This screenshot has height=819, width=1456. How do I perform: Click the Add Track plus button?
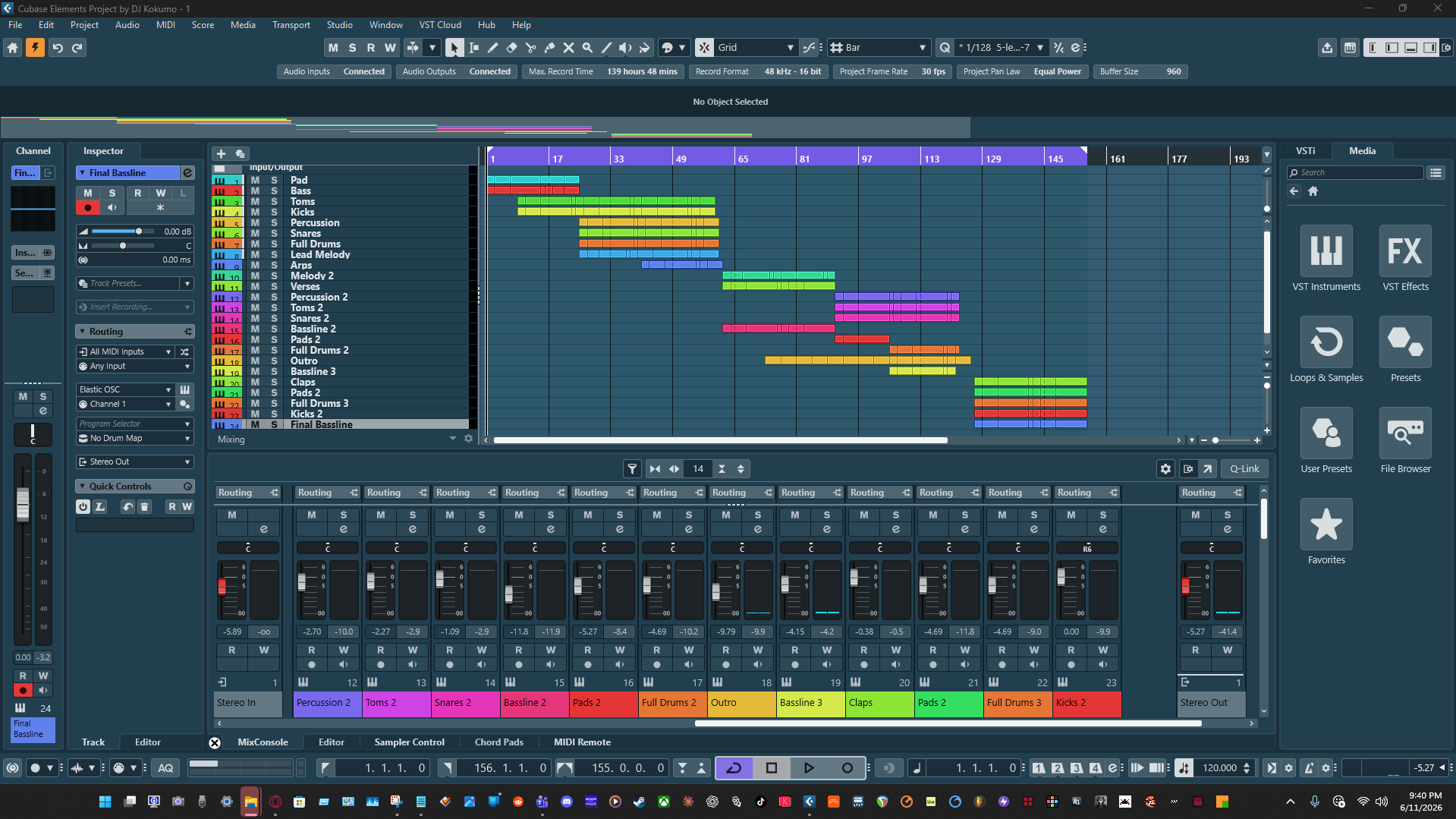click(x=222, y=153)
